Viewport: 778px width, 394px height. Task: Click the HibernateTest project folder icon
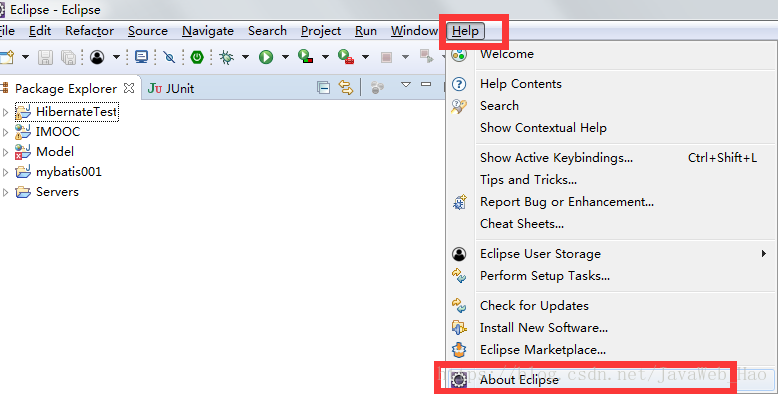23,112
